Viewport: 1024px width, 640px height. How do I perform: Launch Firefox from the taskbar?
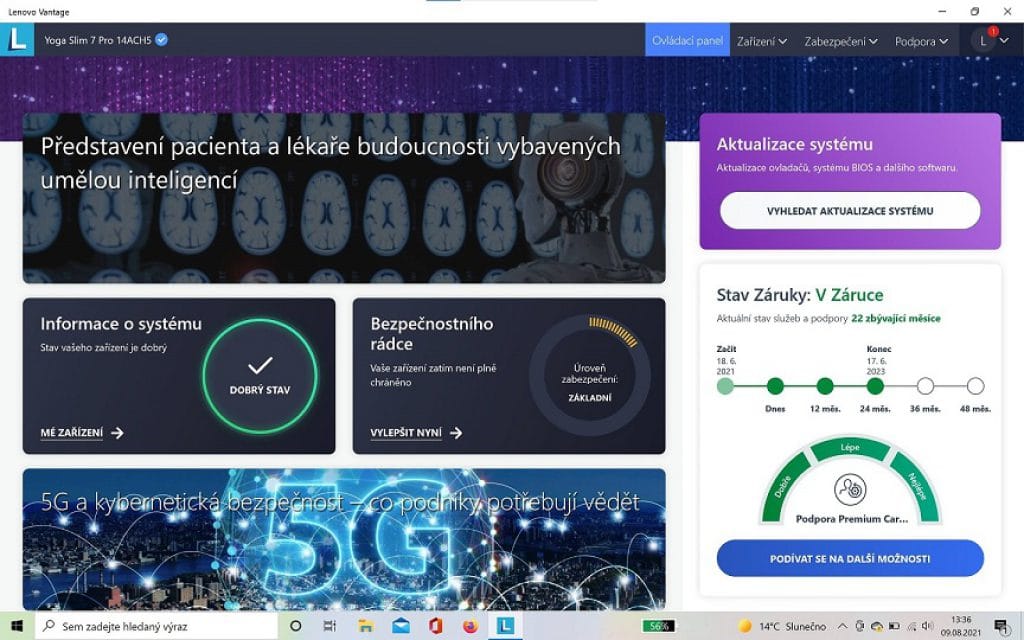(x=470, y=626)
